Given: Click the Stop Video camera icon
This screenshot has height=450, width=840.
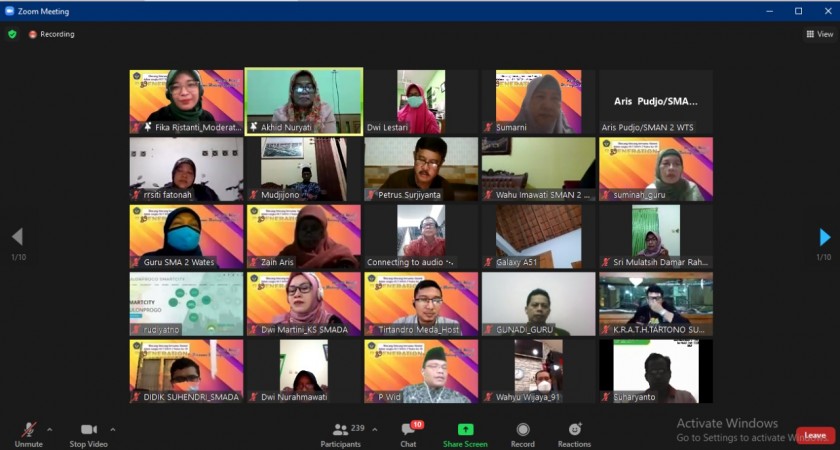Looking at the screenshot, I should coord(88,430).
